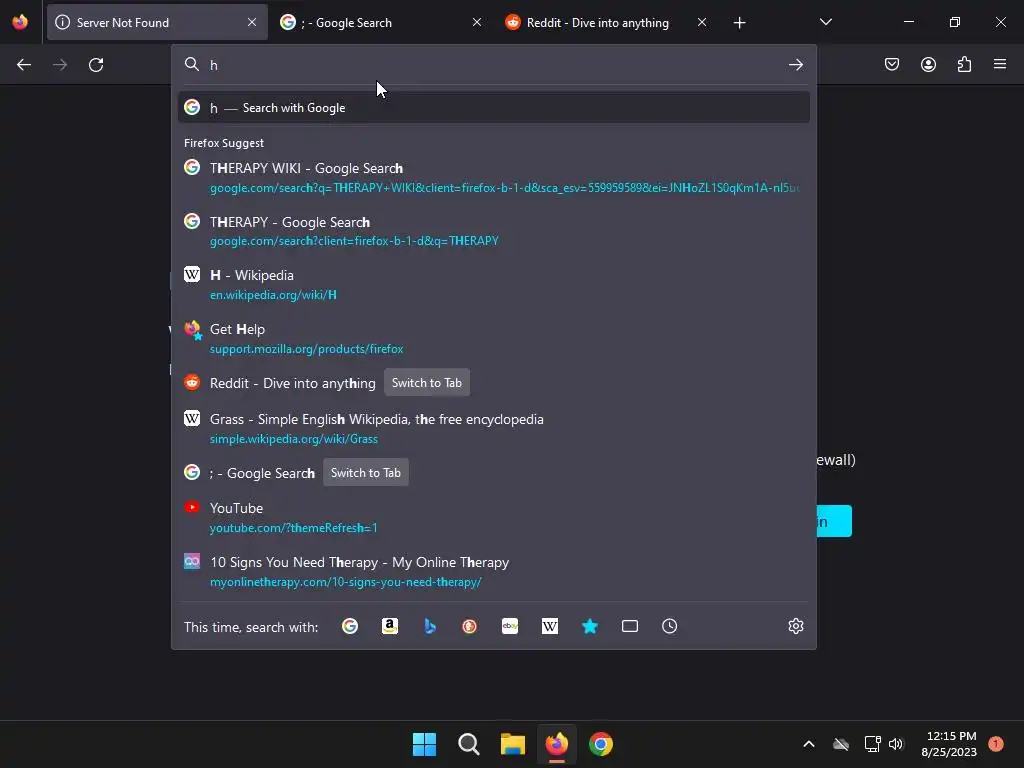Viewport: 1024px width, 768px height.
Task: Open the Get Help suggestion
Action: (494, 338)
